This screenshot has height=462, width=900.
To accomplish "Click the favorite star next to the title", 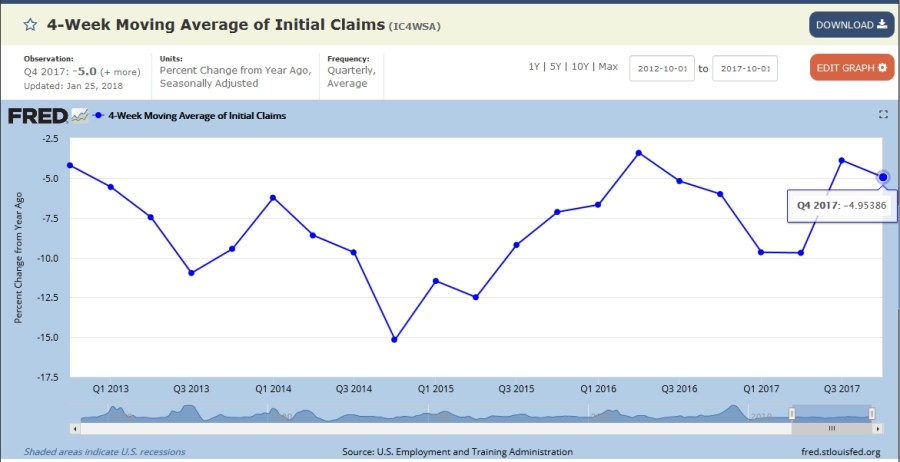I will [x=30, y=25].
